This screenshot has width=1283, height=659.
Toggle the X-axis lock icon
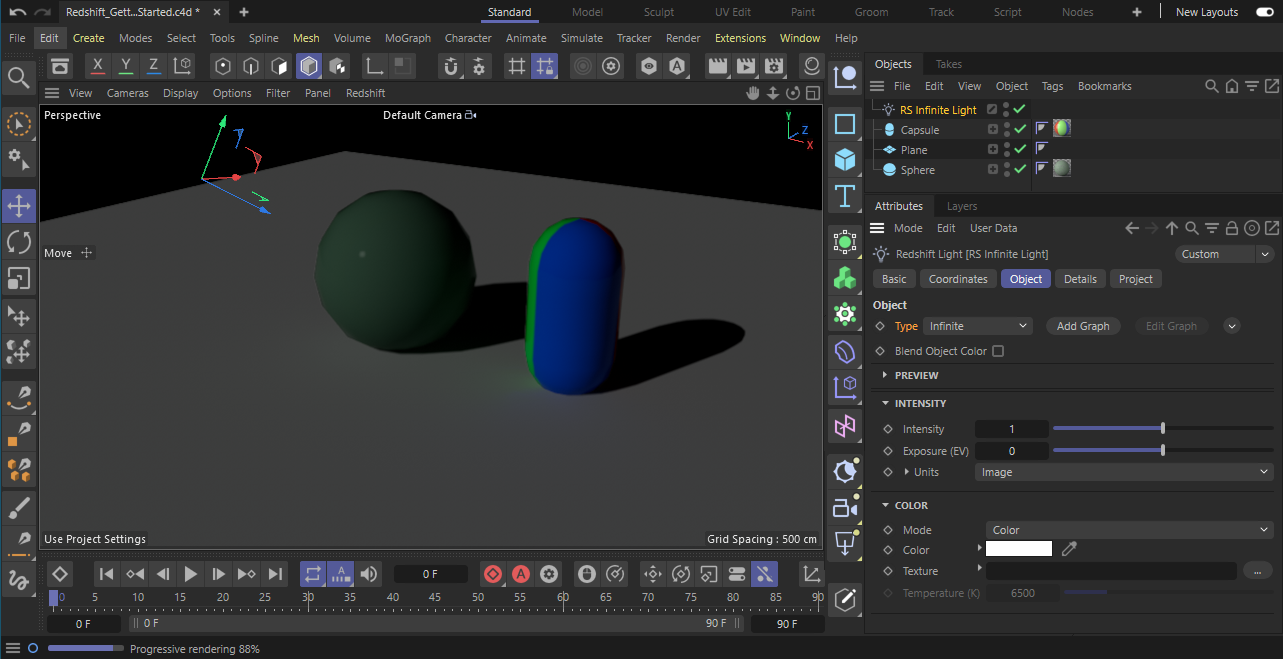coord(97,66)
